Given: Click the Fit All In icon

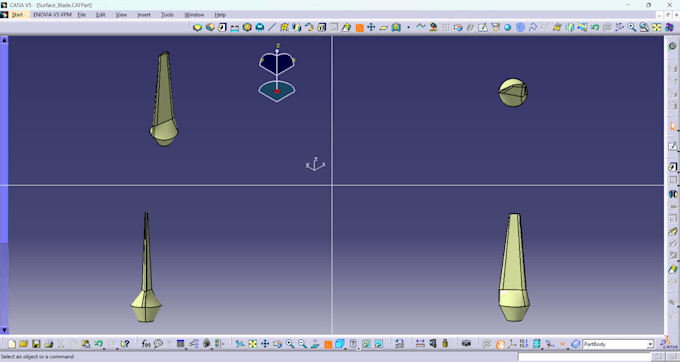Looking at the screenshot, I should 252,344.
